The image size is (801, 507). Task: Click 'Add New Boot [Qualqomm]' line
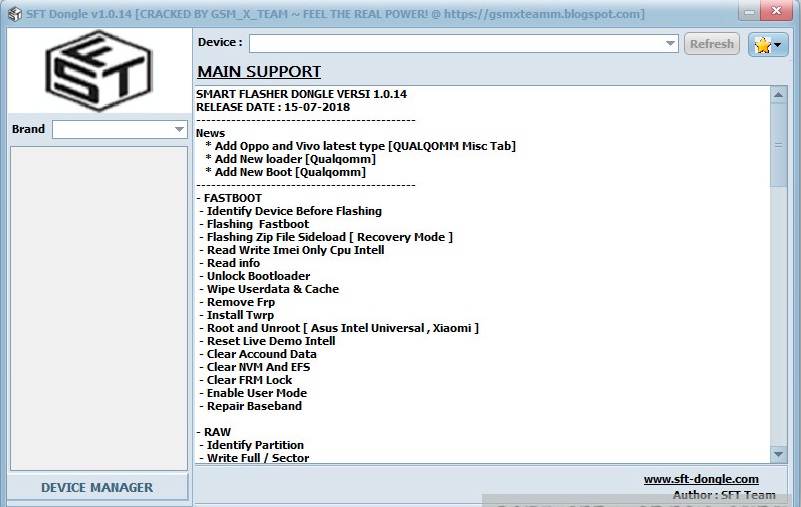tap(286, 172)
